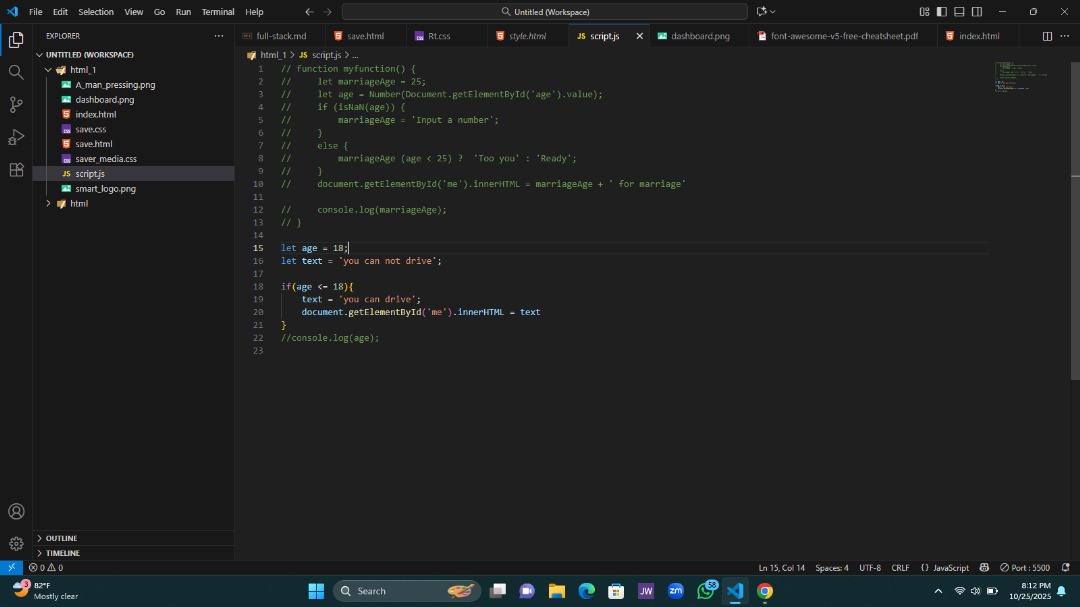Open WhatsApp from taskbar
Image resolution: width=1080 pixels, height=607 pixels.
pyautogui.click(x=706, y=591)
